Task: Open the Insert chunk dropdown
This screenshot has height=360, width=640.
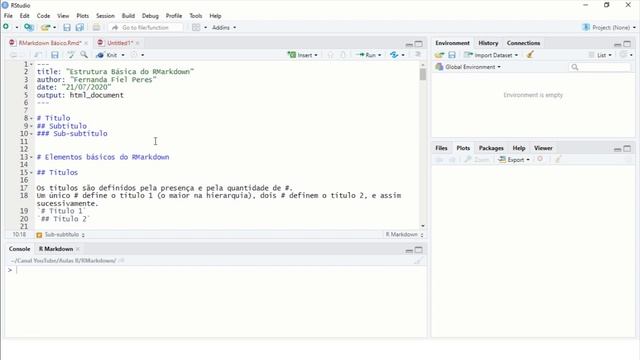Action: click(302, 55)
